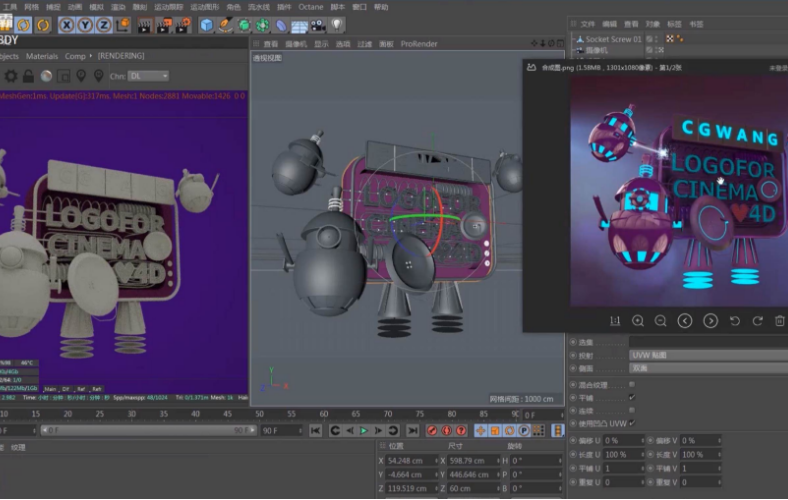
Task: Add a camera from toolbar
Action: (x=318, y=25)
